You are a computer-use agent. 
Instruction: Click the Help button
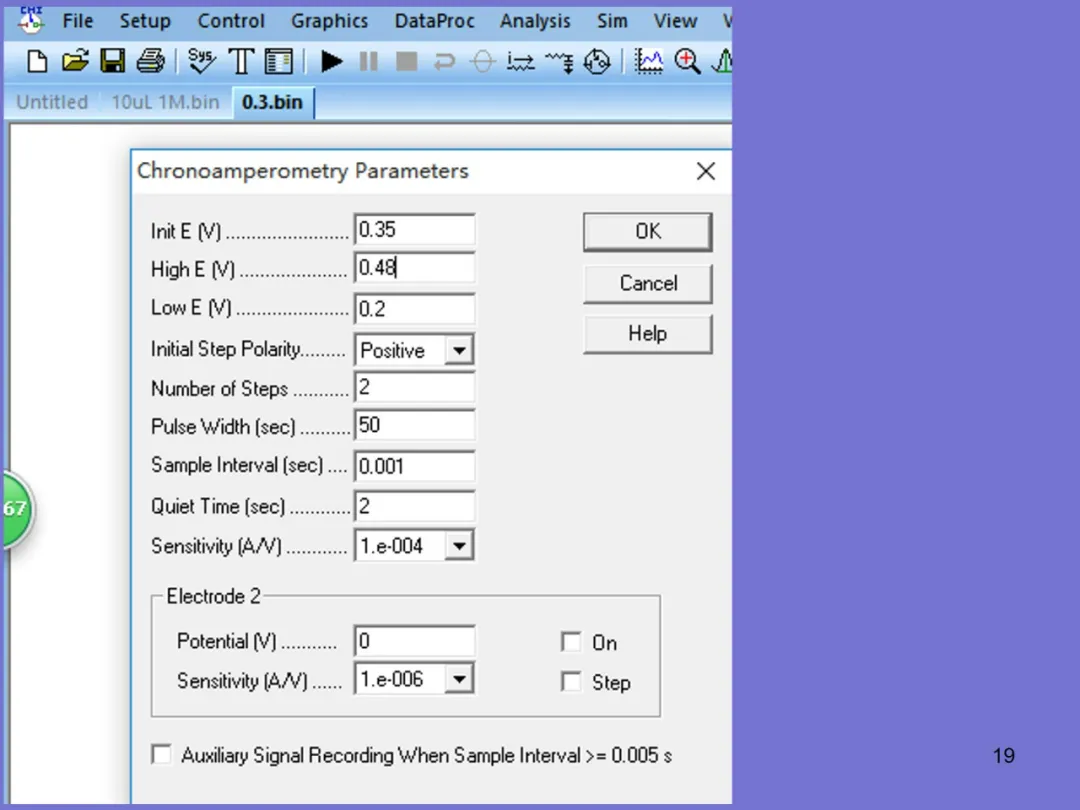coord(647,334)
